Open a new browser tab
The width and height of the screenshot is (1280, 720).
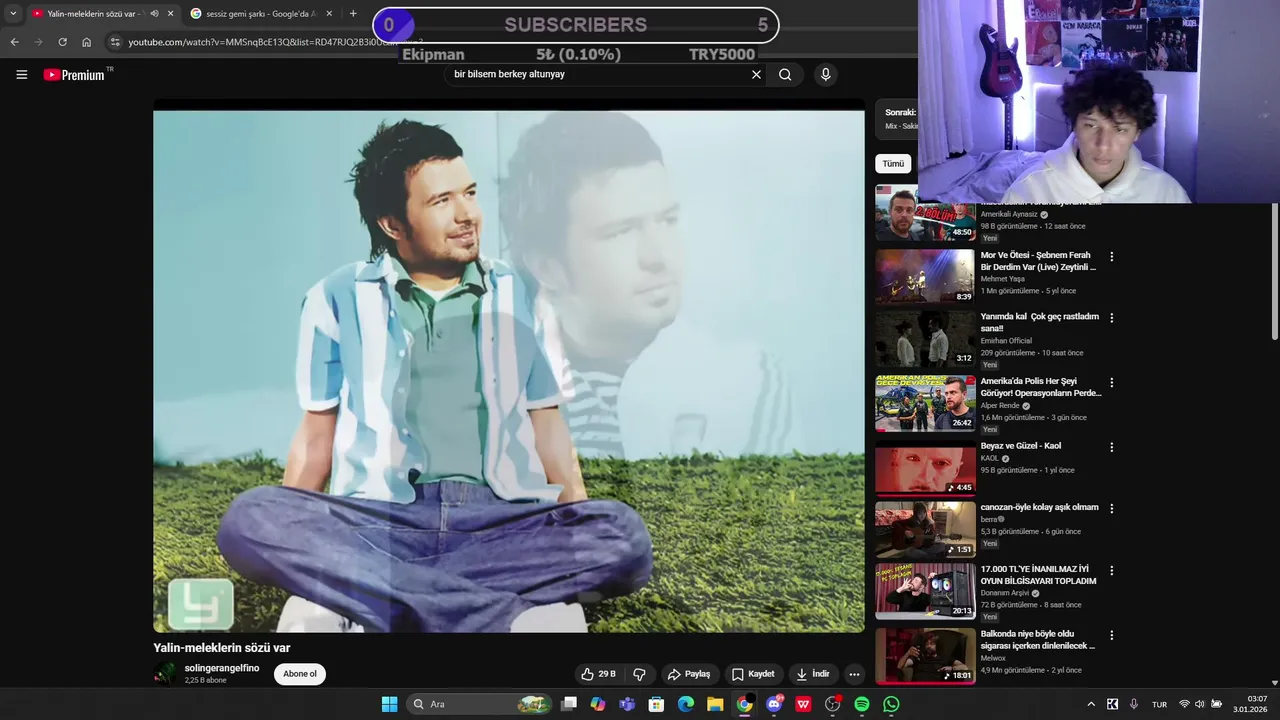pyautogui.click(x=353, y=13)
